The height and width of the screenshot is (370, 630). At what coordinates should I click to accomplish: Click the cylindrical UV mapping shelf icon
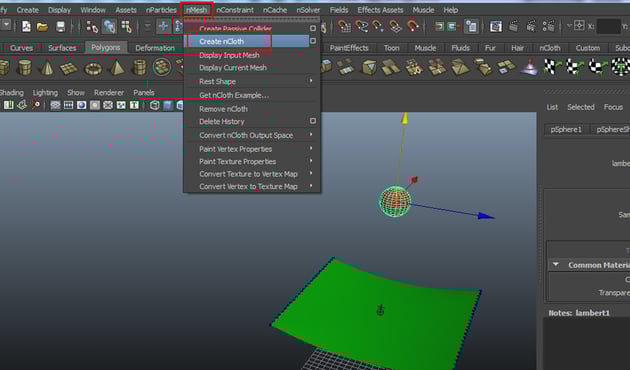(575, 67)
